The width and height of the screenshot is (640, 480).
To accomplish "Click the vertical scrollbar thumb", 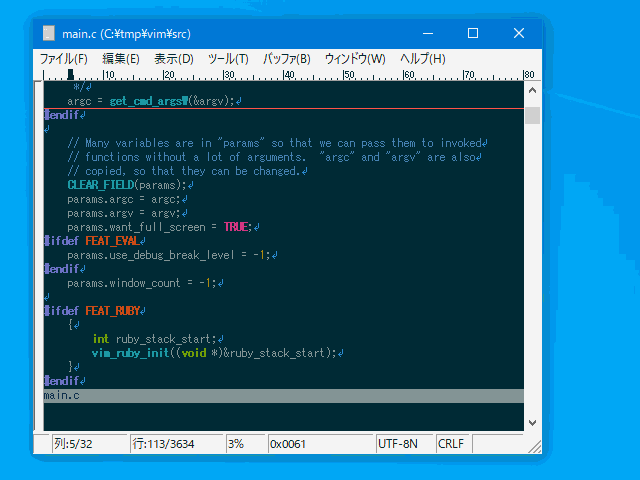I will tap(532, 115).
